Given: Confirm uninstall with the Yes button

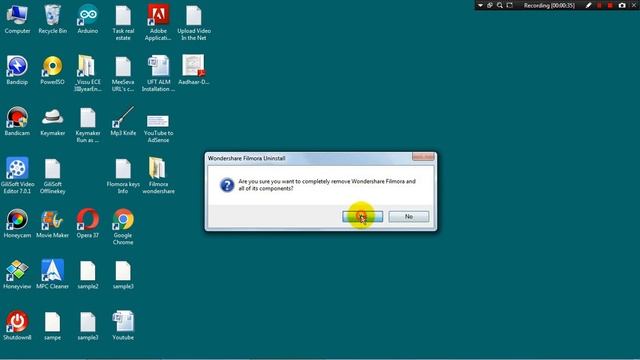Looking at the screenshot, I should pyautogui.click(x=362, y=216).
